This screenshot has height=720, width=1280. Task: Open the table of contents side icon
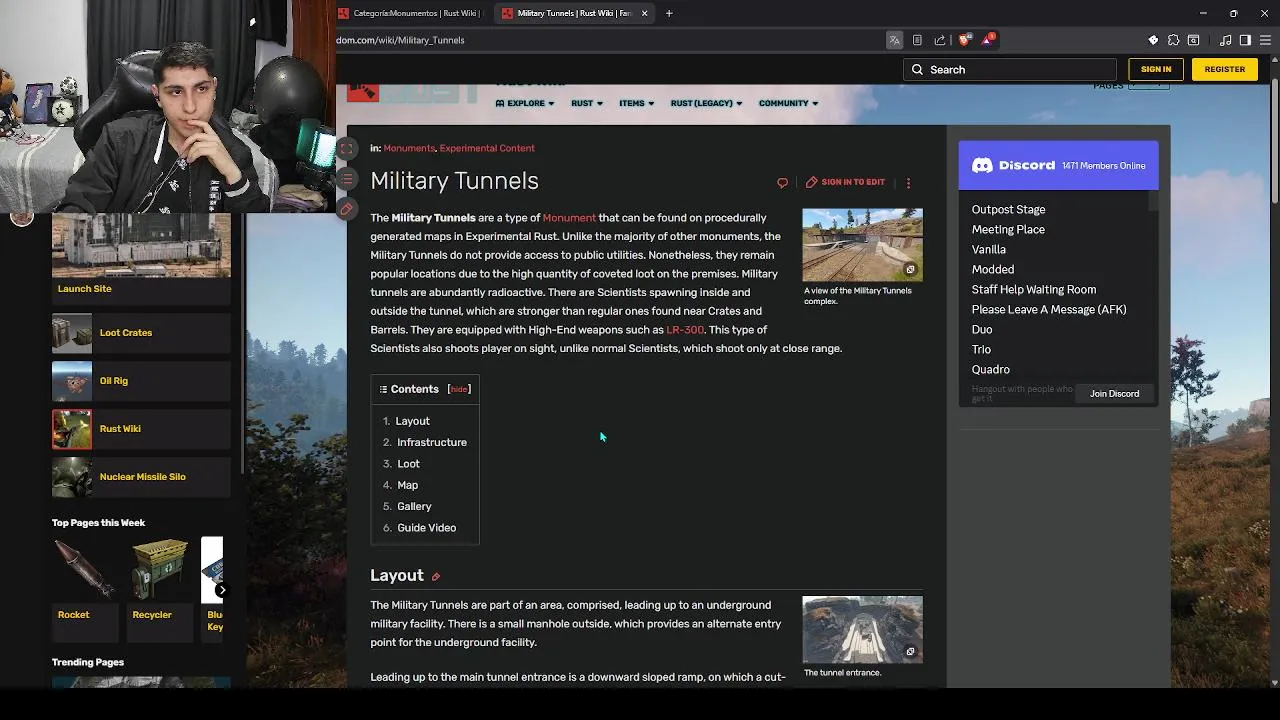[346, 179]
